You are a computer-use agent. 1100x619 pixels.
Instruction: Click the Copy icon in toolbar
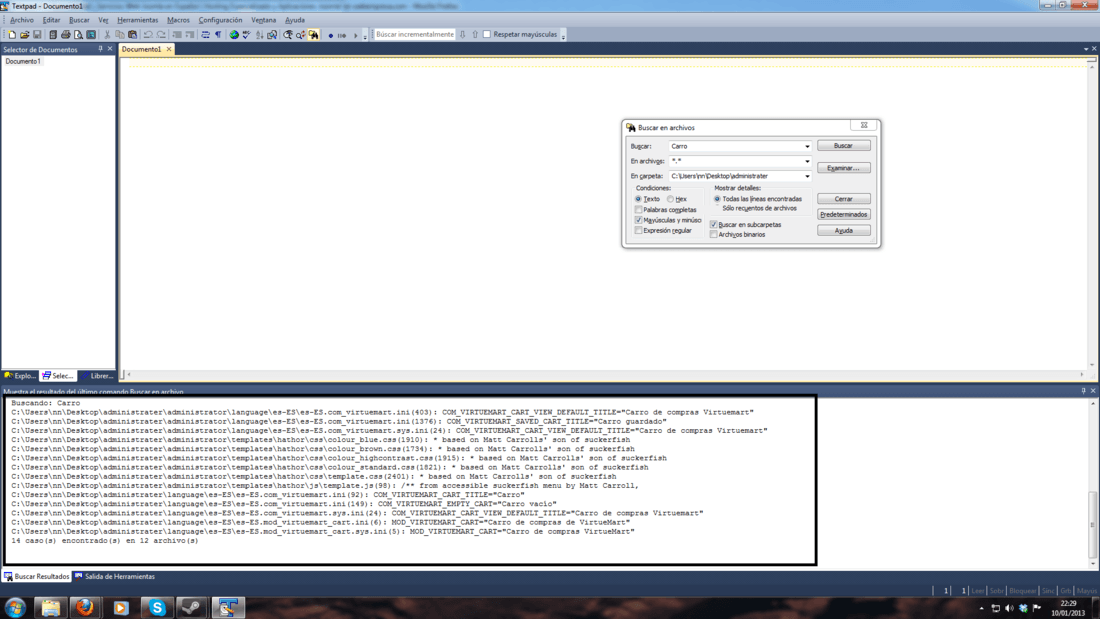120,34
